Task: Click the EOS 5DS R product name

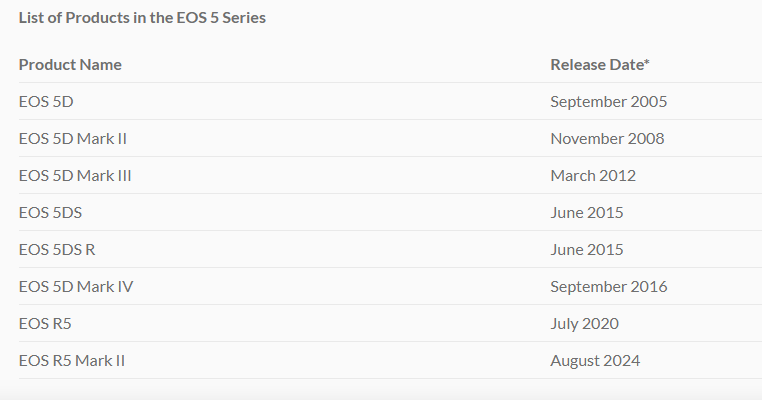Action: tap(57, 249)
